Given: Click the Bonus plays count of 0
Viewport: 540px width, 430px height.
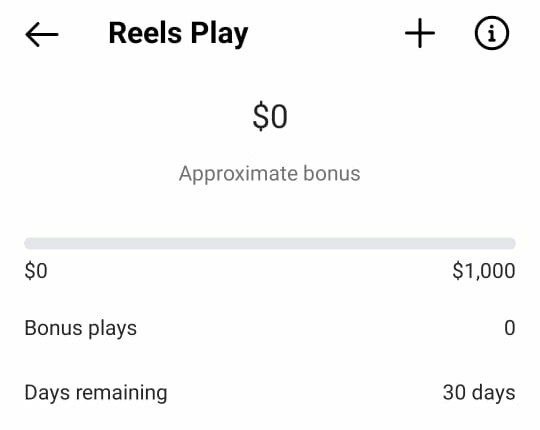Looking at the screenshot, I should (x=510, y=328).
